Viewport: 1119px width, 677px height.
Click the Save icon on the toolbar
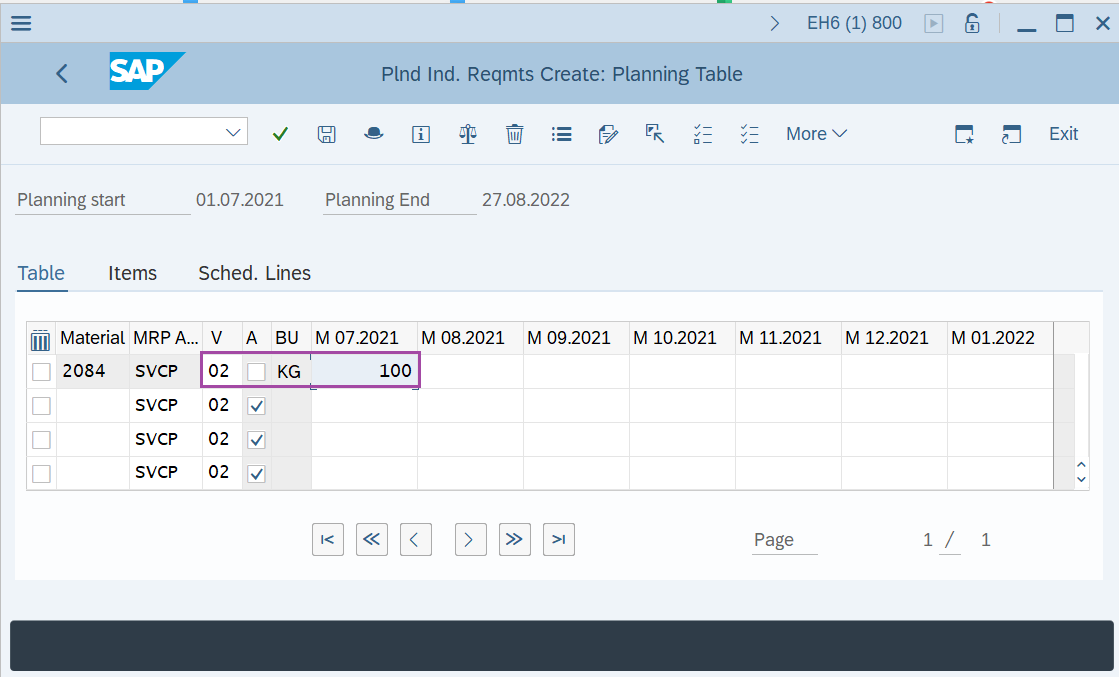point(326,133)
